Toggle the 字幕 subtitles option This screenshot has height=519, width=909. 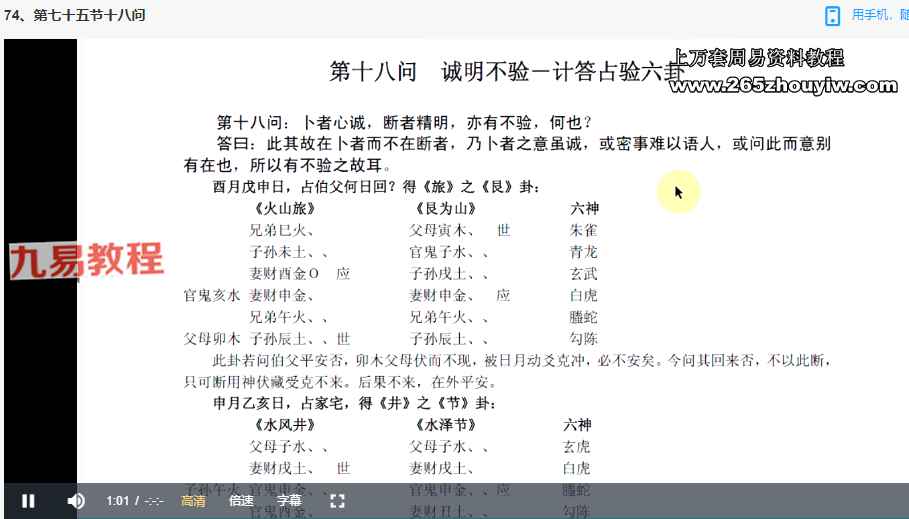pyautogui.click(x=289, y=501)
